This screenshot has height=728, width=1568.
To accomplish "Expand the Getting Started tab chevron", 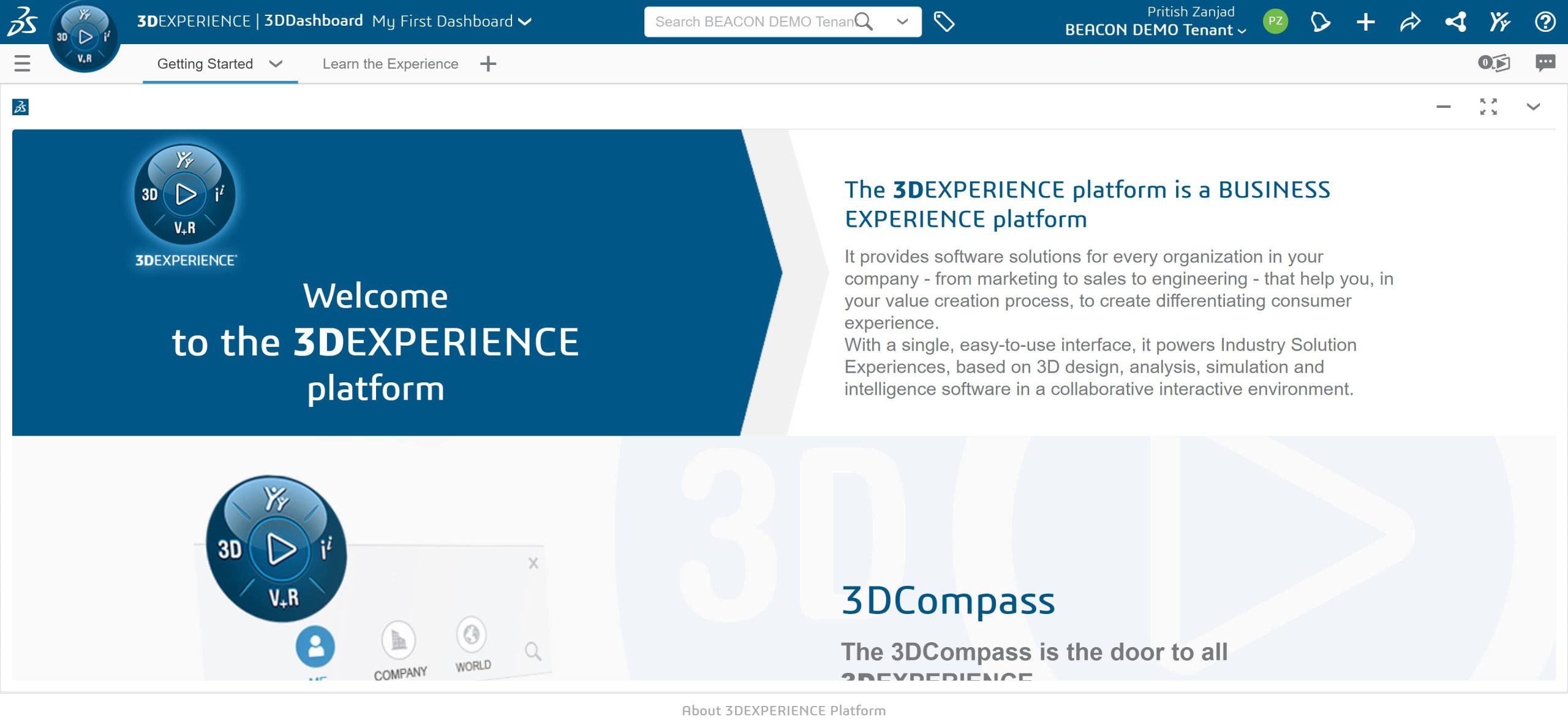I will point(276,64).
